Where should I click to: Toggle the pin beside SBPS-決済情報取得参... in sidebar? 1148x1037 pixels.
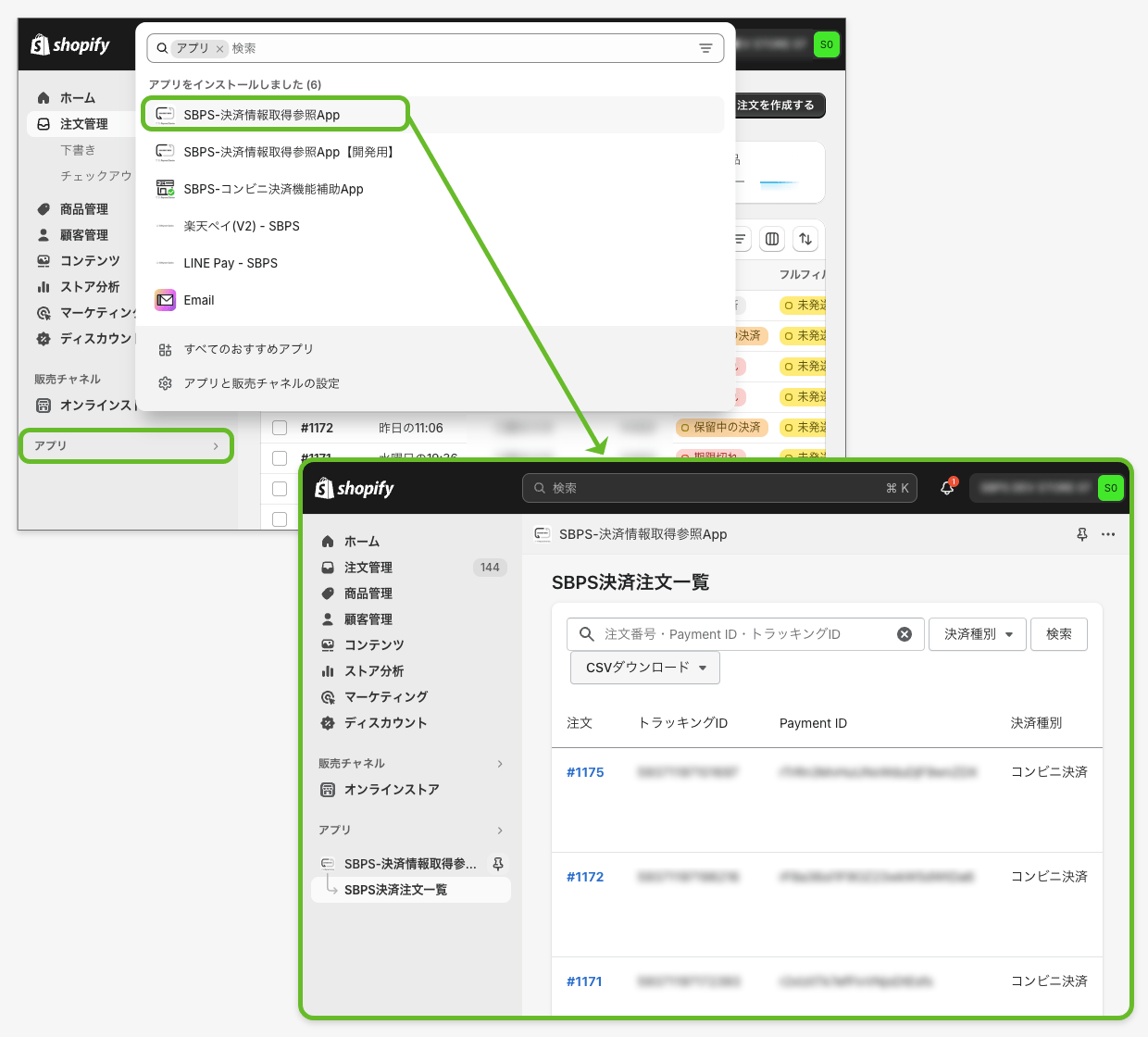498,864
